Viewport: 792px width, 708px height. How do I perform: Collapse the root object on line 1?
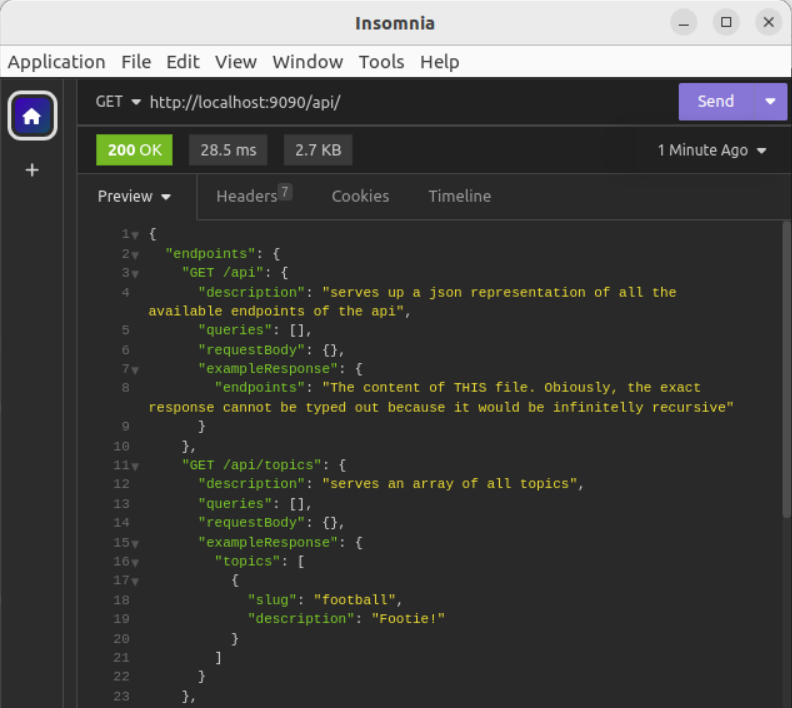pyautogui.click(x=135, y=235)
